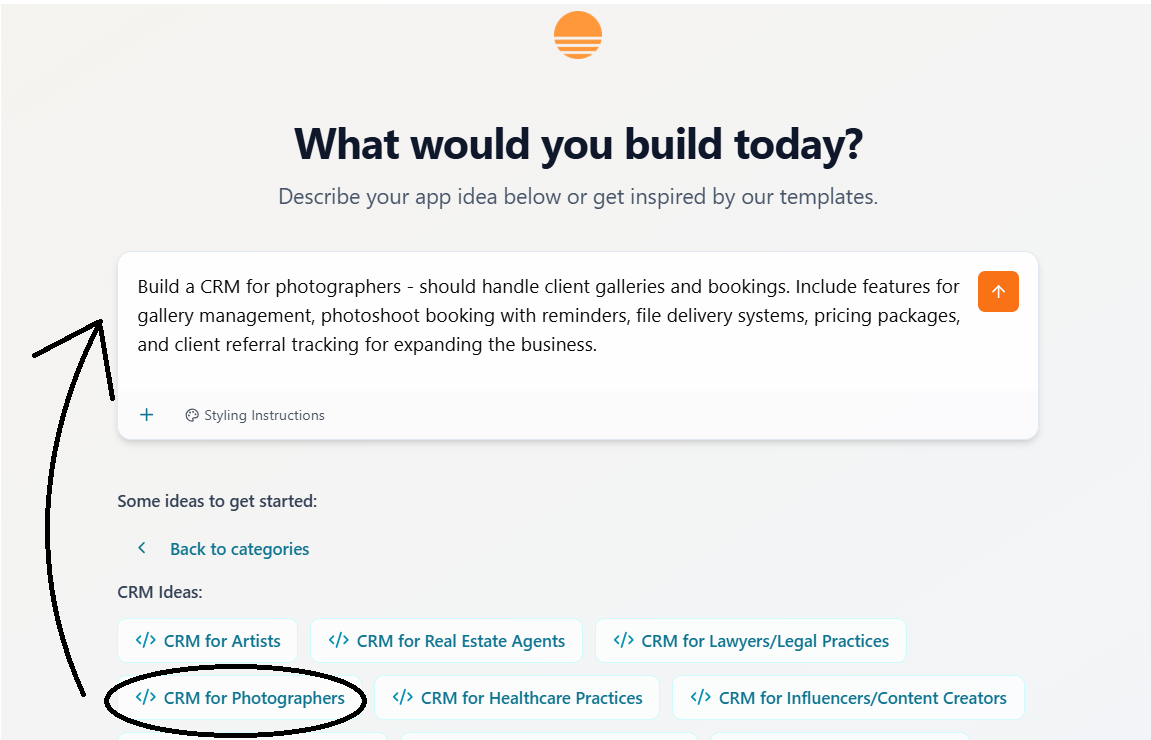The height and width of the screenshot is (740, 1151).
Task: Select the CRM for Photographers template
Action: (240, 698)
